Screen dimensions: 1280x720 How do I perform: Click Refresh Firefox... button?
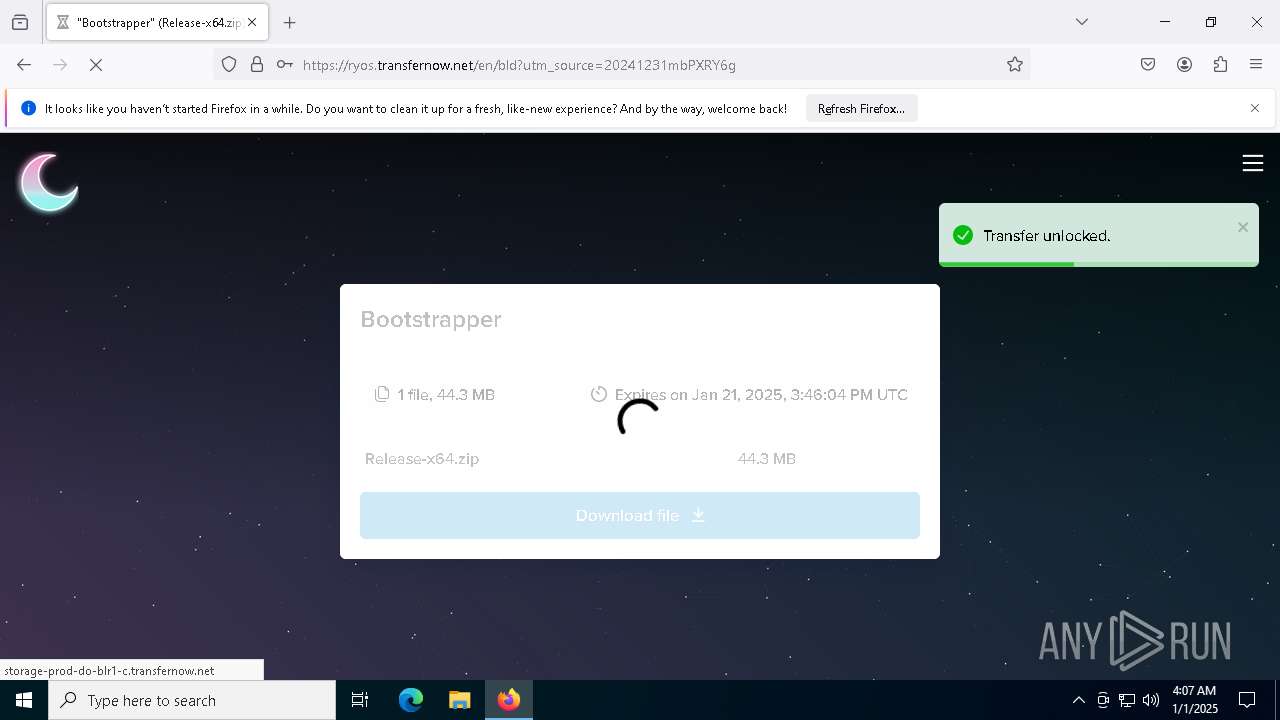tap(861, 109)
